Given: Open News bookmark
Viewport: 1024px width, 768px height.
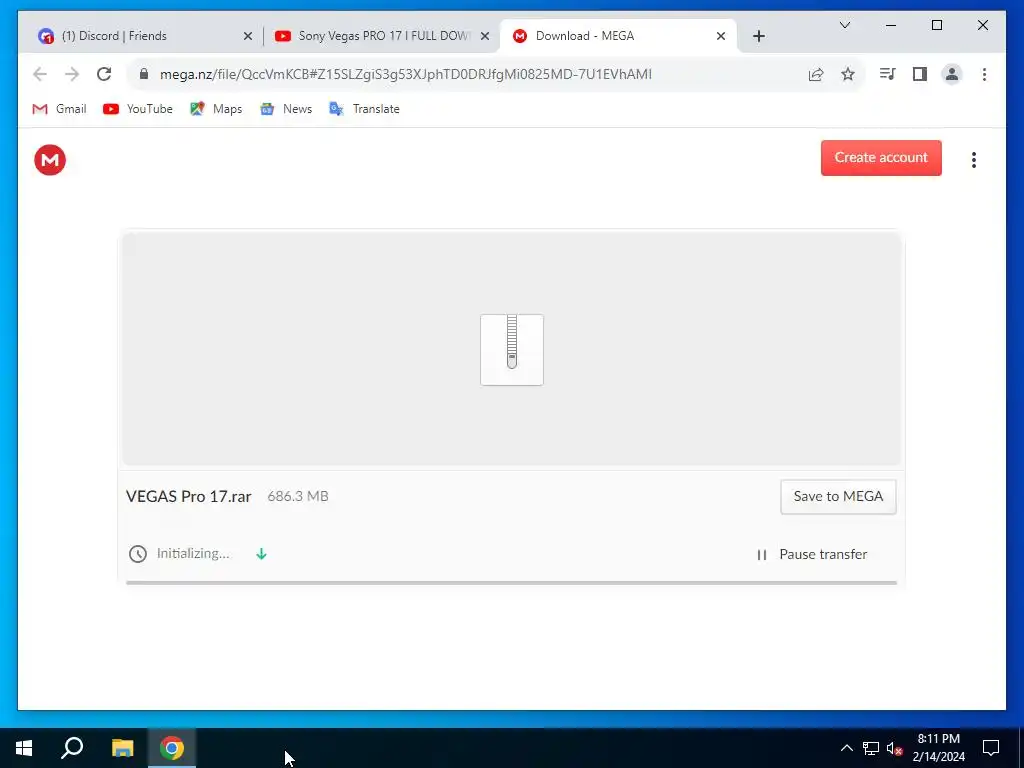Looking at the screenshot, I should [x=286, y=109].
